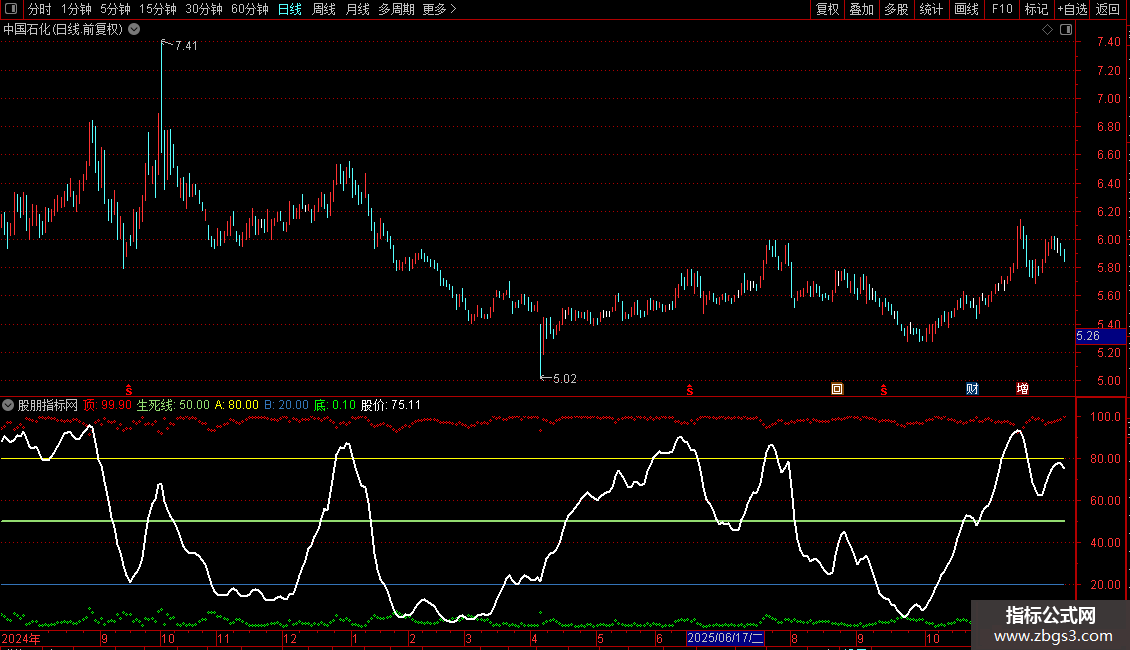Click the 返回 back button

pos(1108,9)
